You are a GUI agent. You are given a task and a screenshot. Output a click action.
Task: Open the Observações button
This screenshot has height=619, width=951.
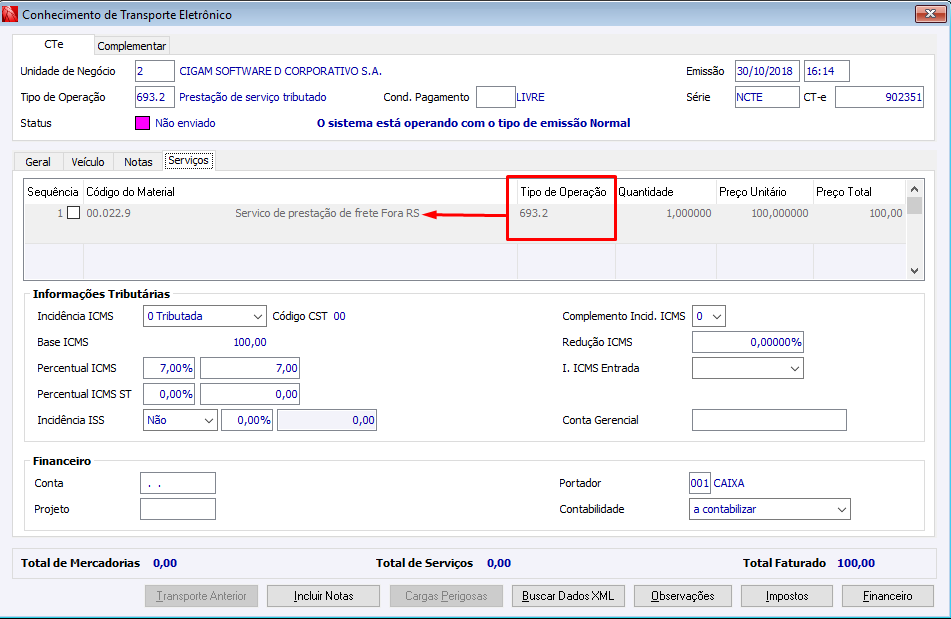click(682, 596)
